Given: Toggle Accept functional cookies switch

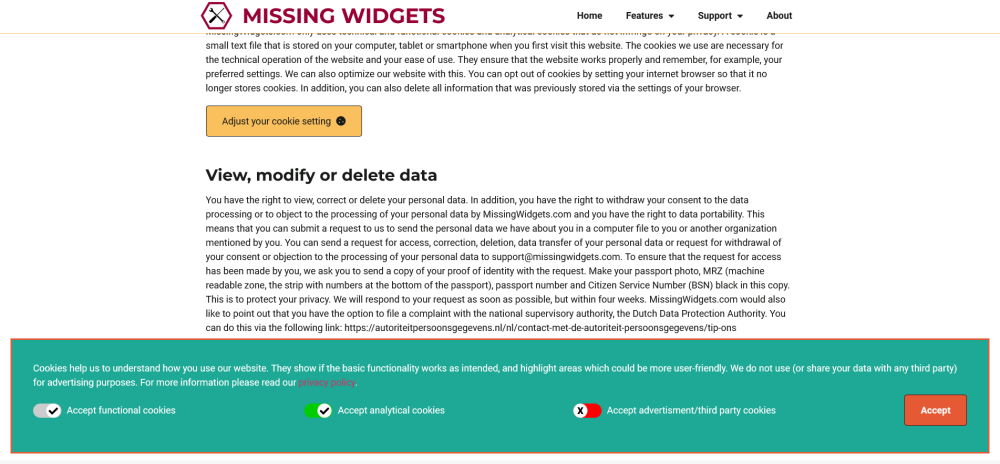Looking at the screenshot, I should tap(47, 410).
